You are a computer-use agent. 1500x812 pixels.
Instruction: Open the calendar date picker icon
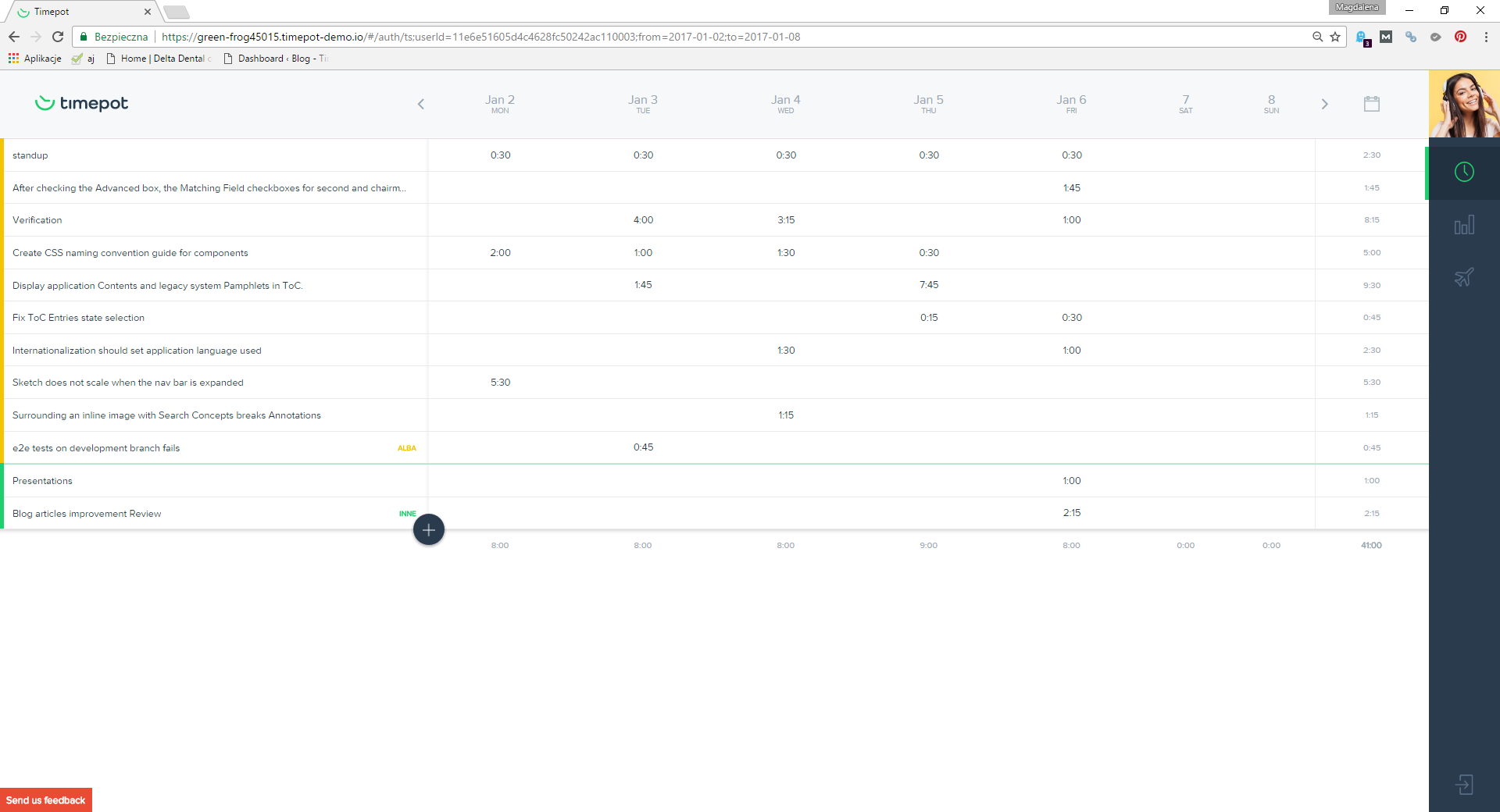[x=1372, y=104]
